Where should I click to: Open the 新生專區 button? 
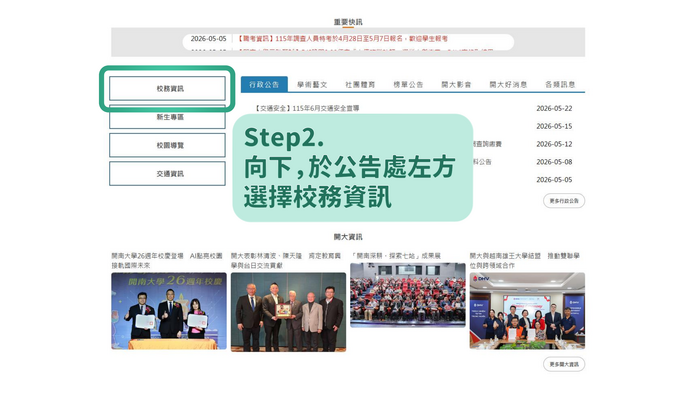167,117
